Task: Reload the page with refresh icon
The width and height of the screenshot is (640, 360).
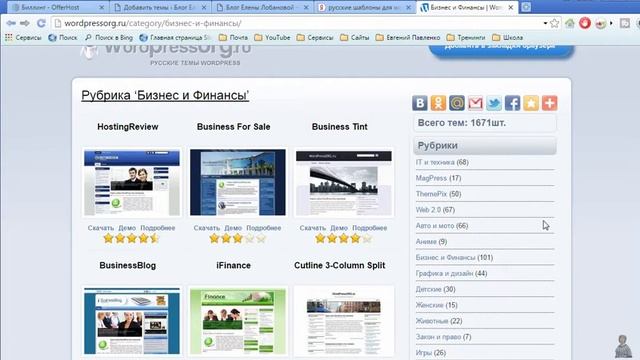Action: click(x=41, y=23)
